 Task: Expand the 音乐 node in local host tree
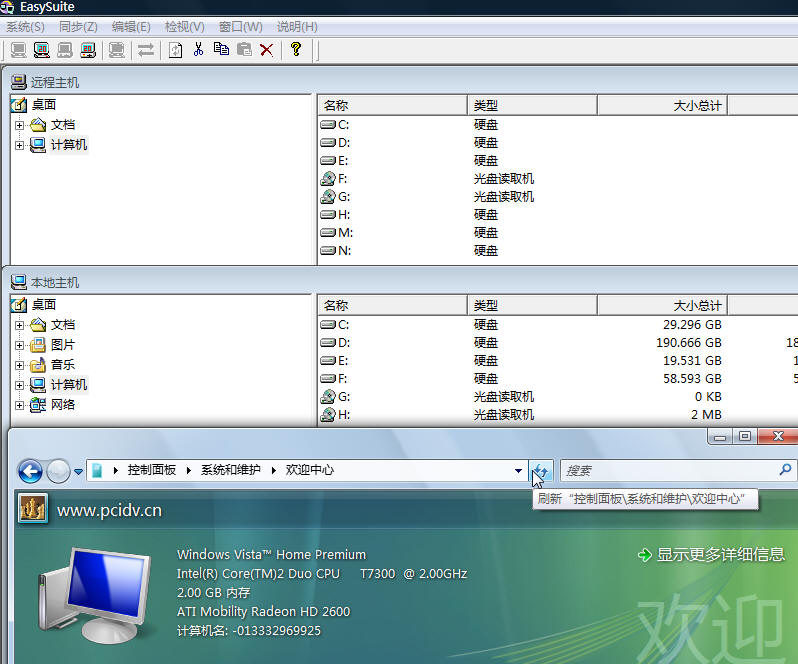tap(19, 365)
